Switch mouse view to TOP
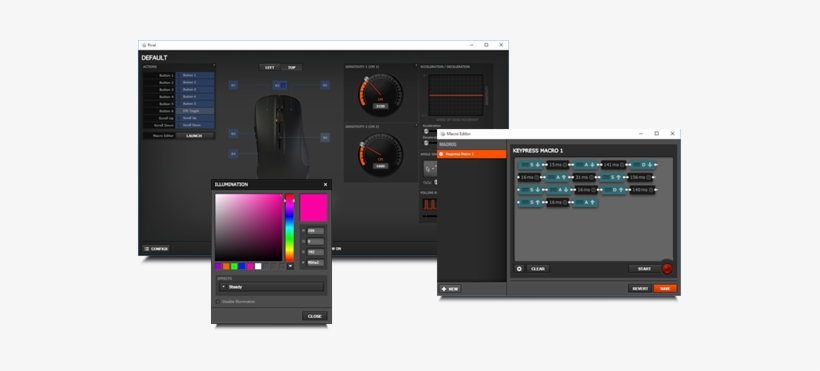 (x=292, y=68)
